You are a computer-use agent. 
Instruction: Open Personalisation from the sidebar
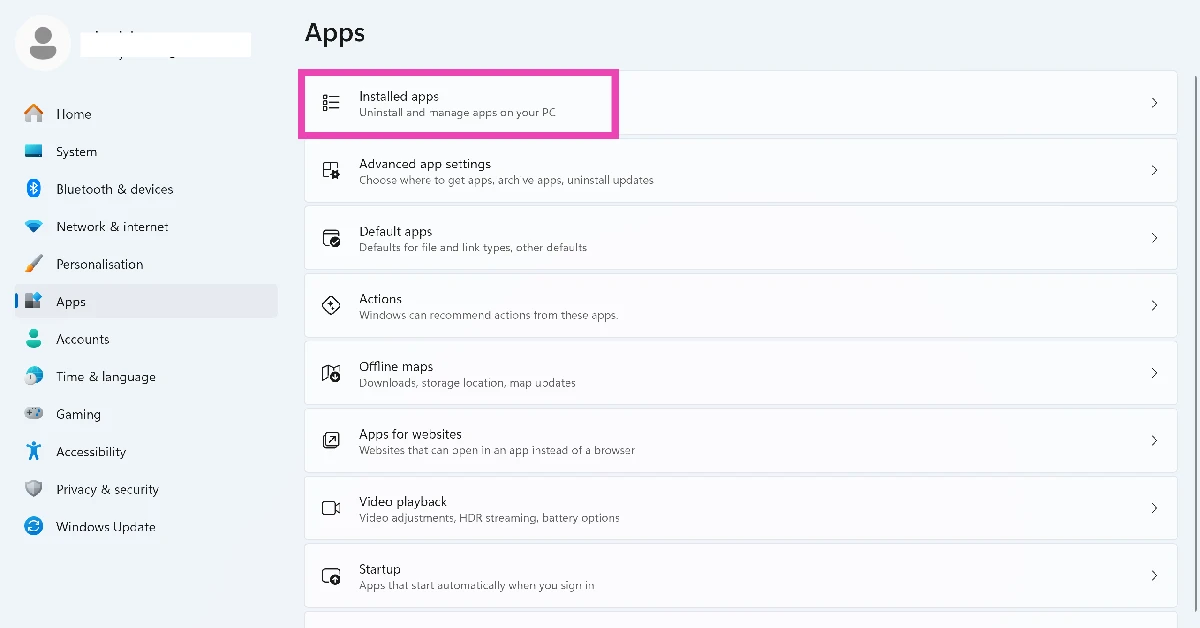99,264
